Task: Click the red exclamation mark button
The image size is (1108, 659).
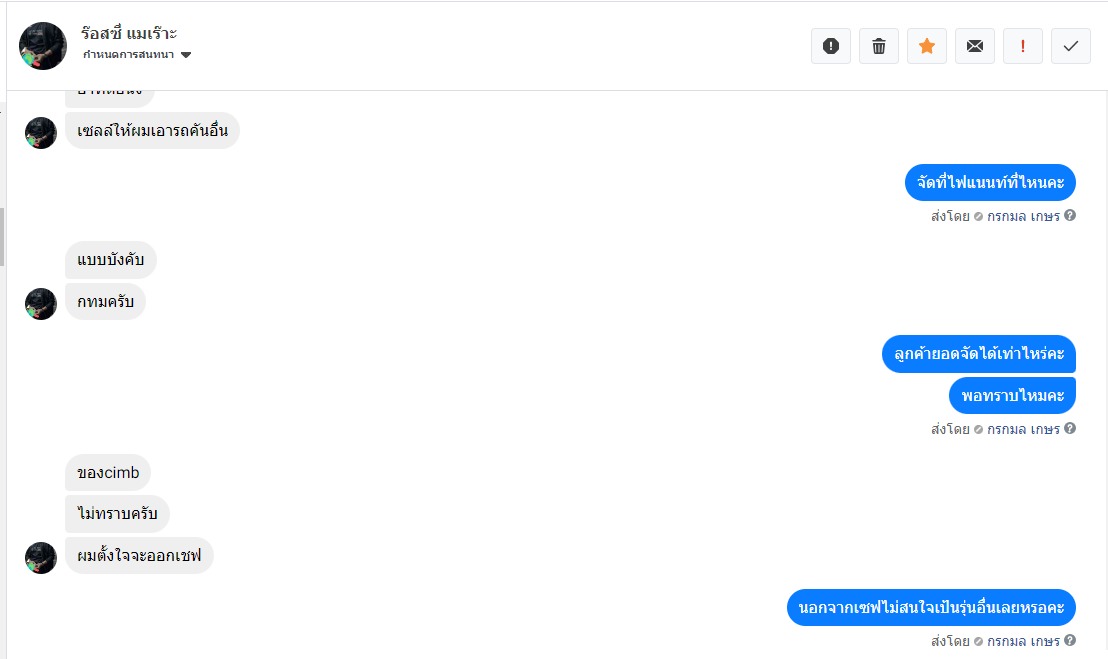Action: (x=1023, y=46)
